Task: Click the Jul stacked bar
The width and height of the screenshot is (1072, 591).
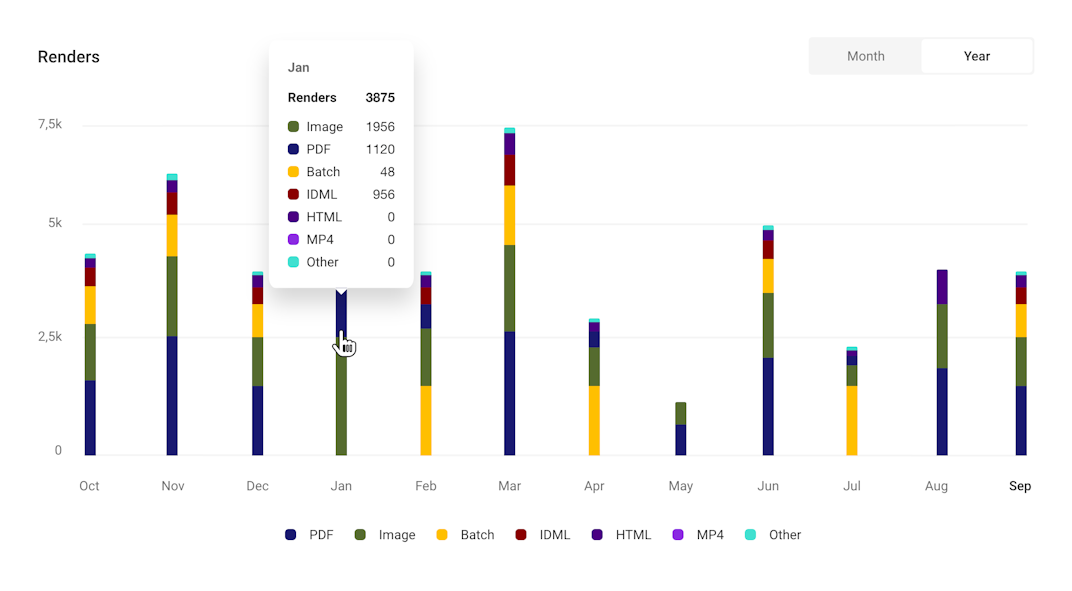Action: click(x=852, y=402)
